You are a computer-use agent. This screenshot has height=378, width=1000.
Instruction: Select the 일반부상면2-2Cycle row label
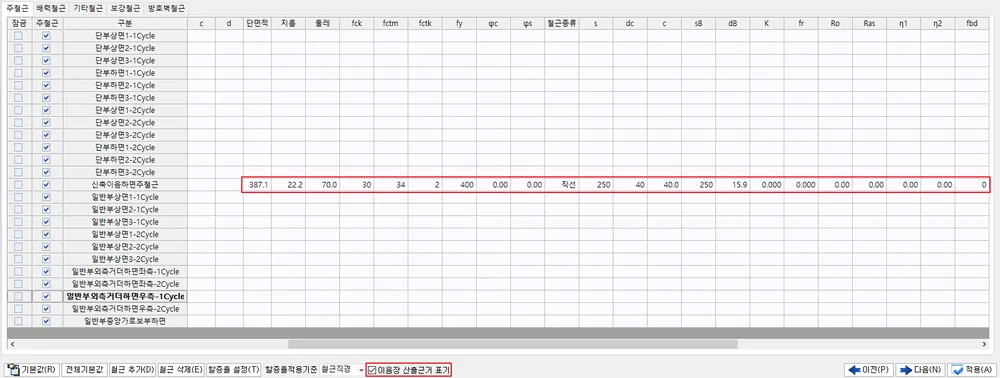(x=125, y=247)
